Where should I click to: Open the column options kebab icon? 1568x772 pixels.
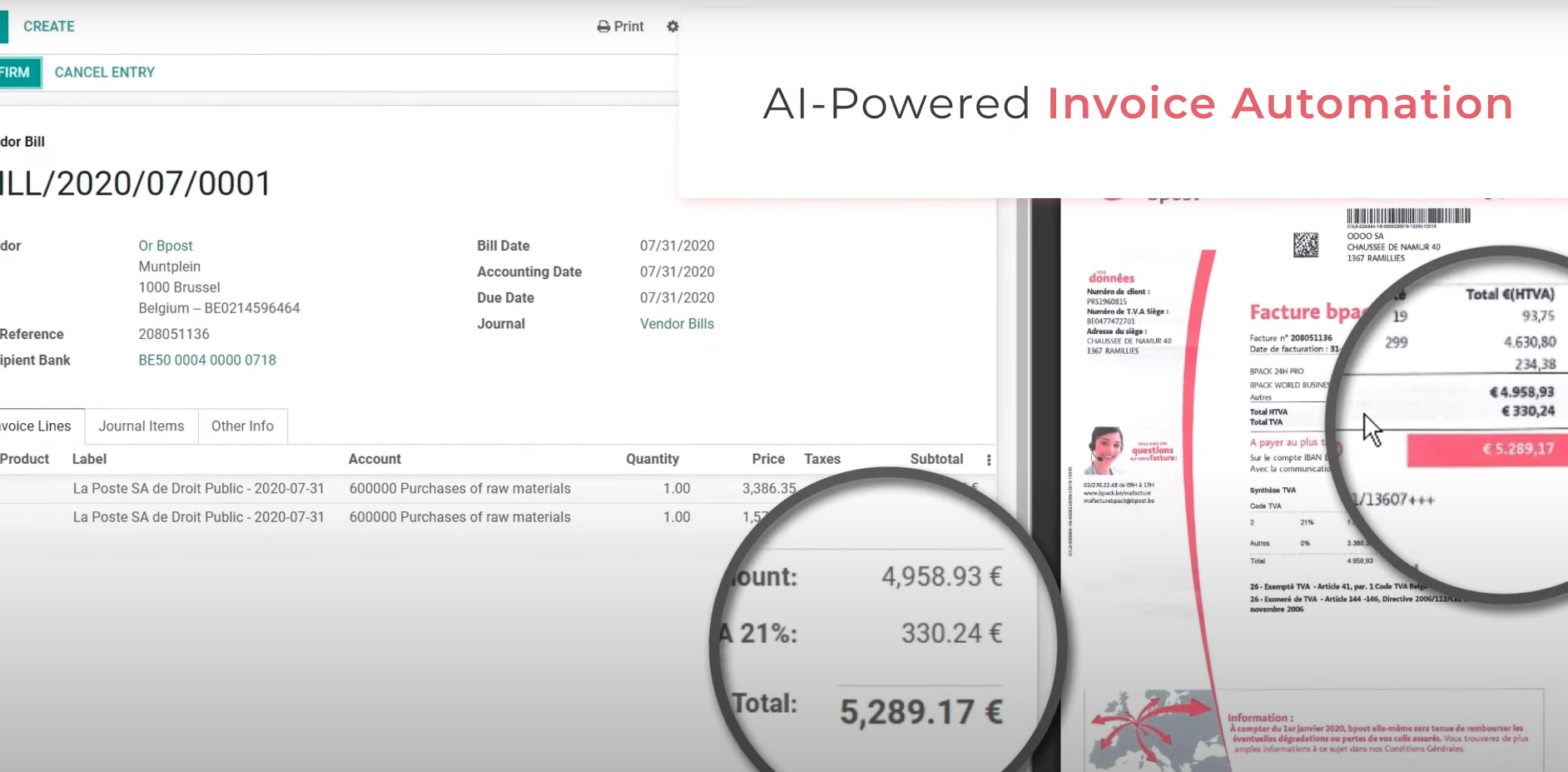[x=989, y=460]
